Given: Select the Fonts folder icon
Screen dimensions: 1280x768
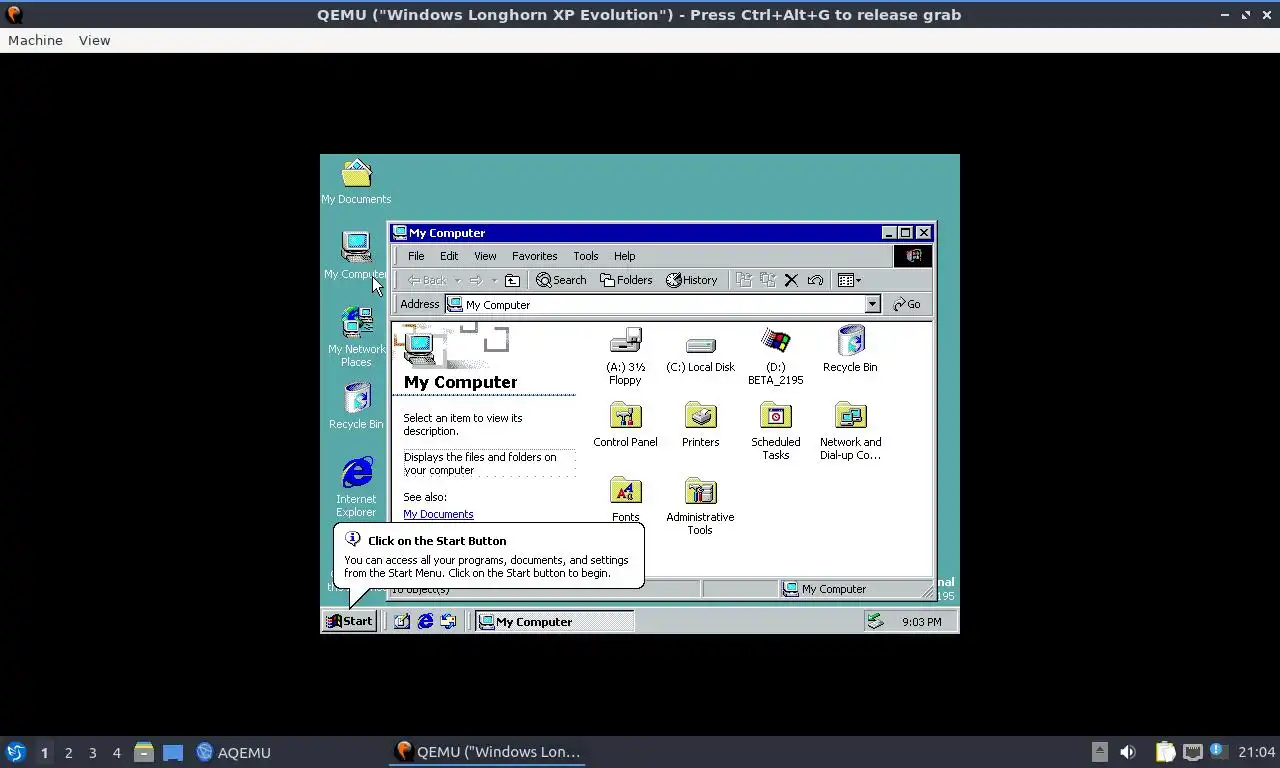Looking at the screenshot, I should click(625, 491).
